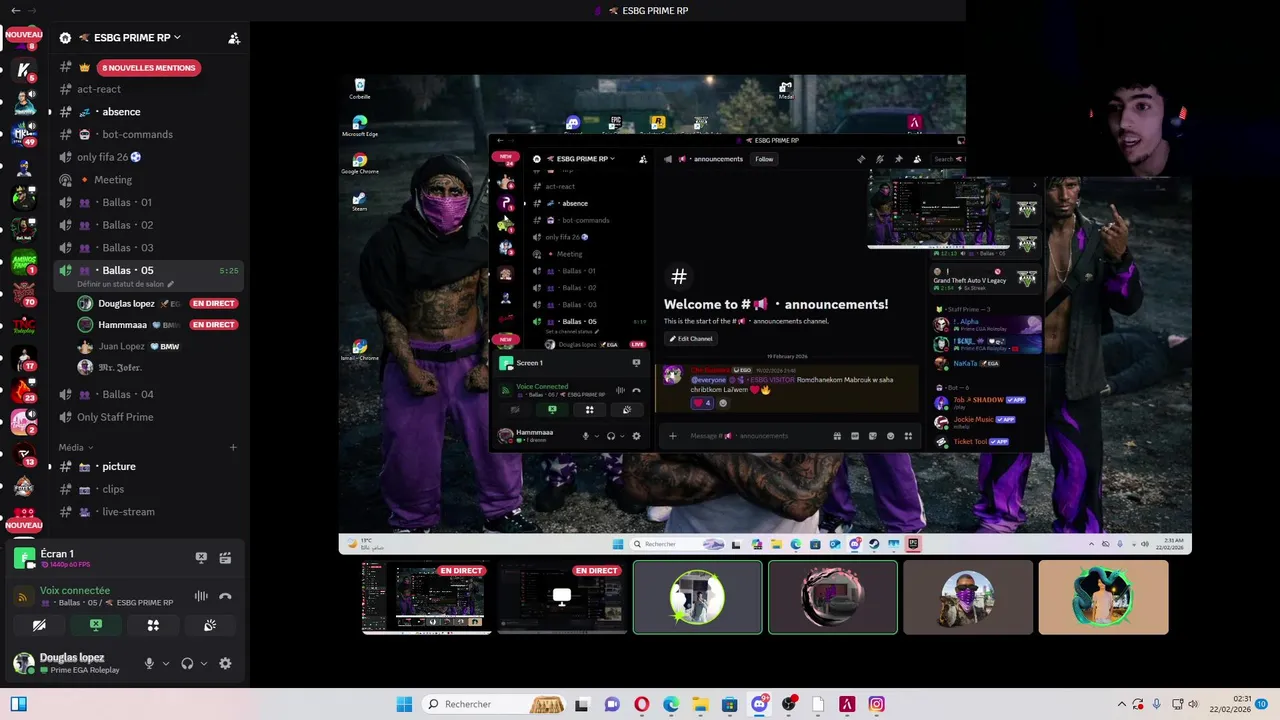
Task: Select second EN DIRECT stream thumbnail
Action: (562, 597)
